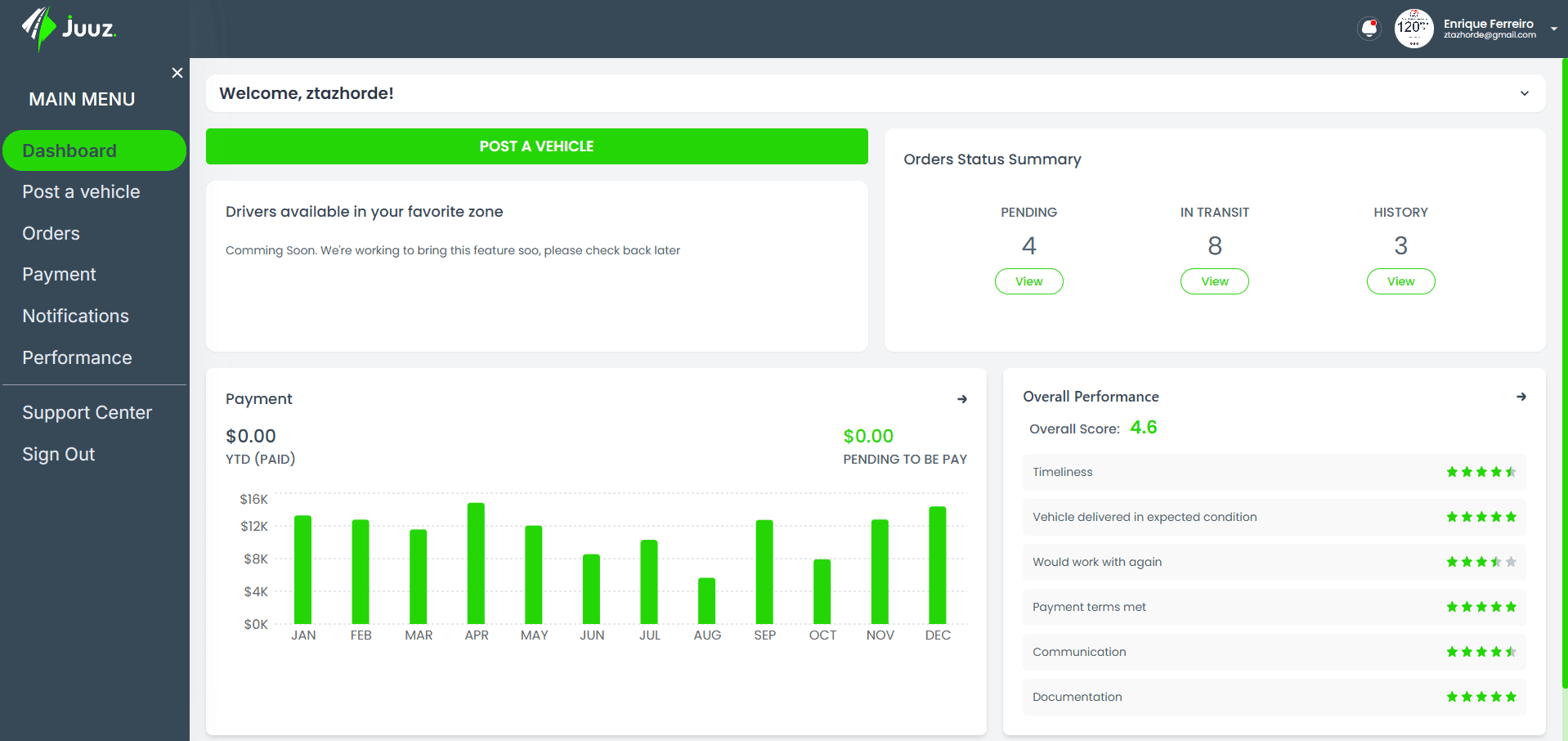View in transit orders
1568x741 pixels.
tap(1214, 281)
